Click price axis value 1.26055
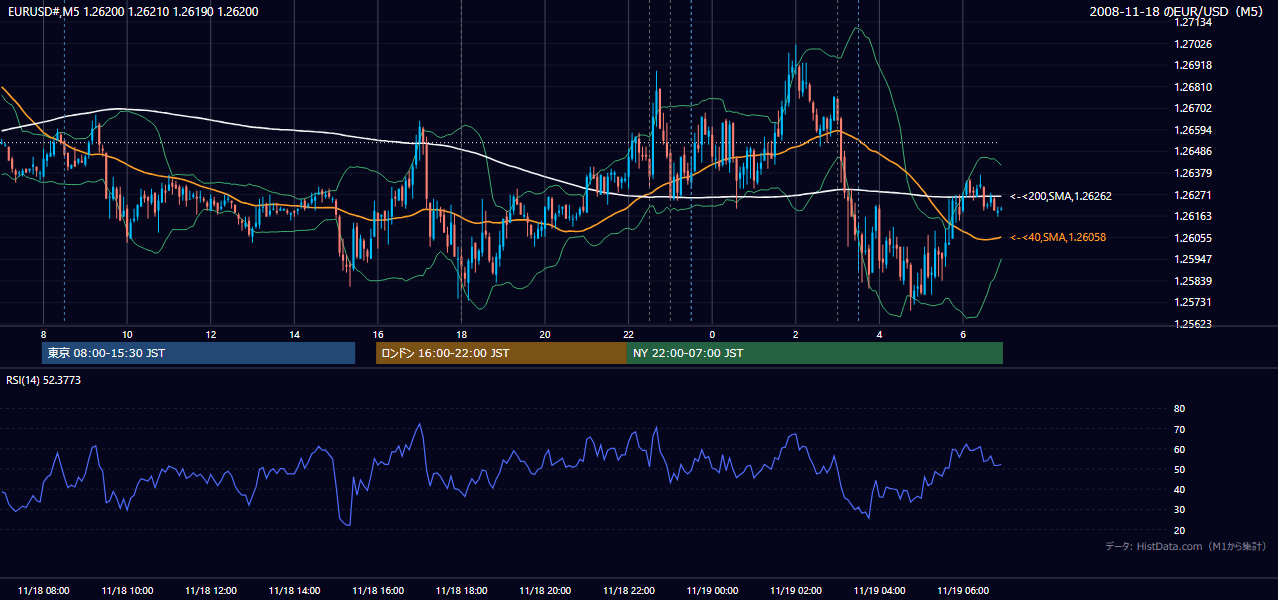1278x600 pixels. point(1192,238)
